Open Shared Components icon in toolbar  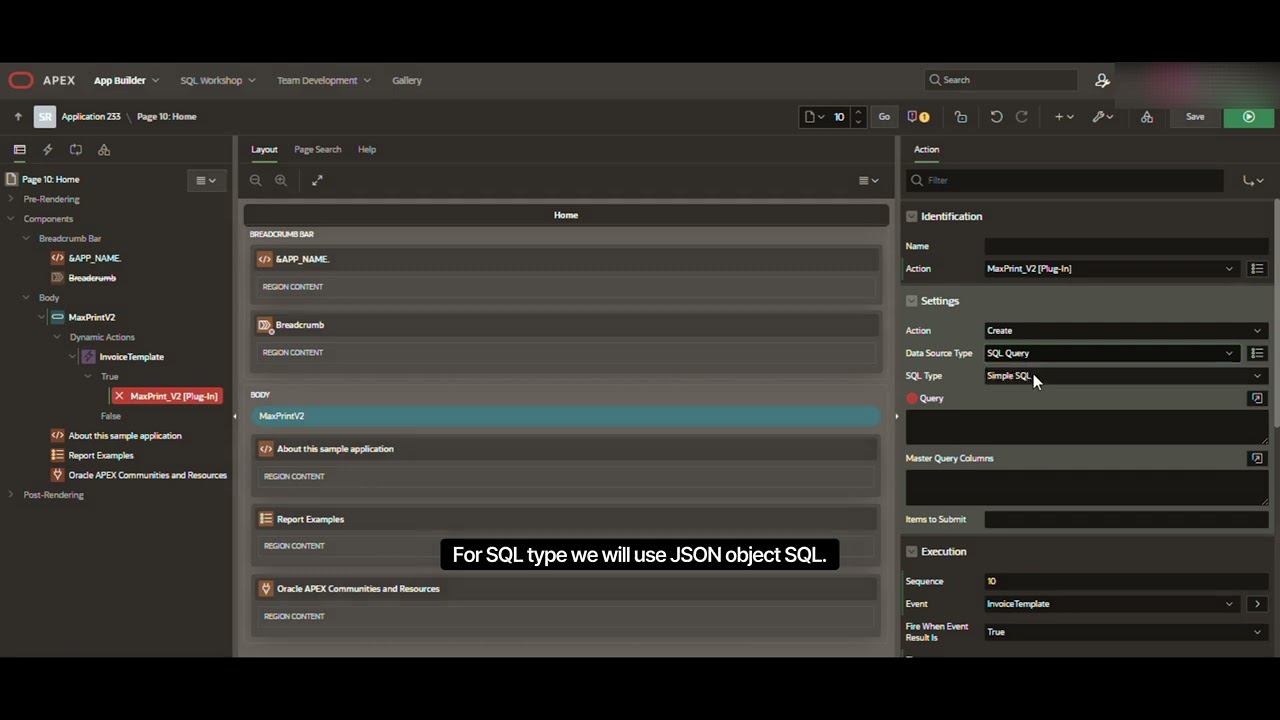click(1147, 117)
